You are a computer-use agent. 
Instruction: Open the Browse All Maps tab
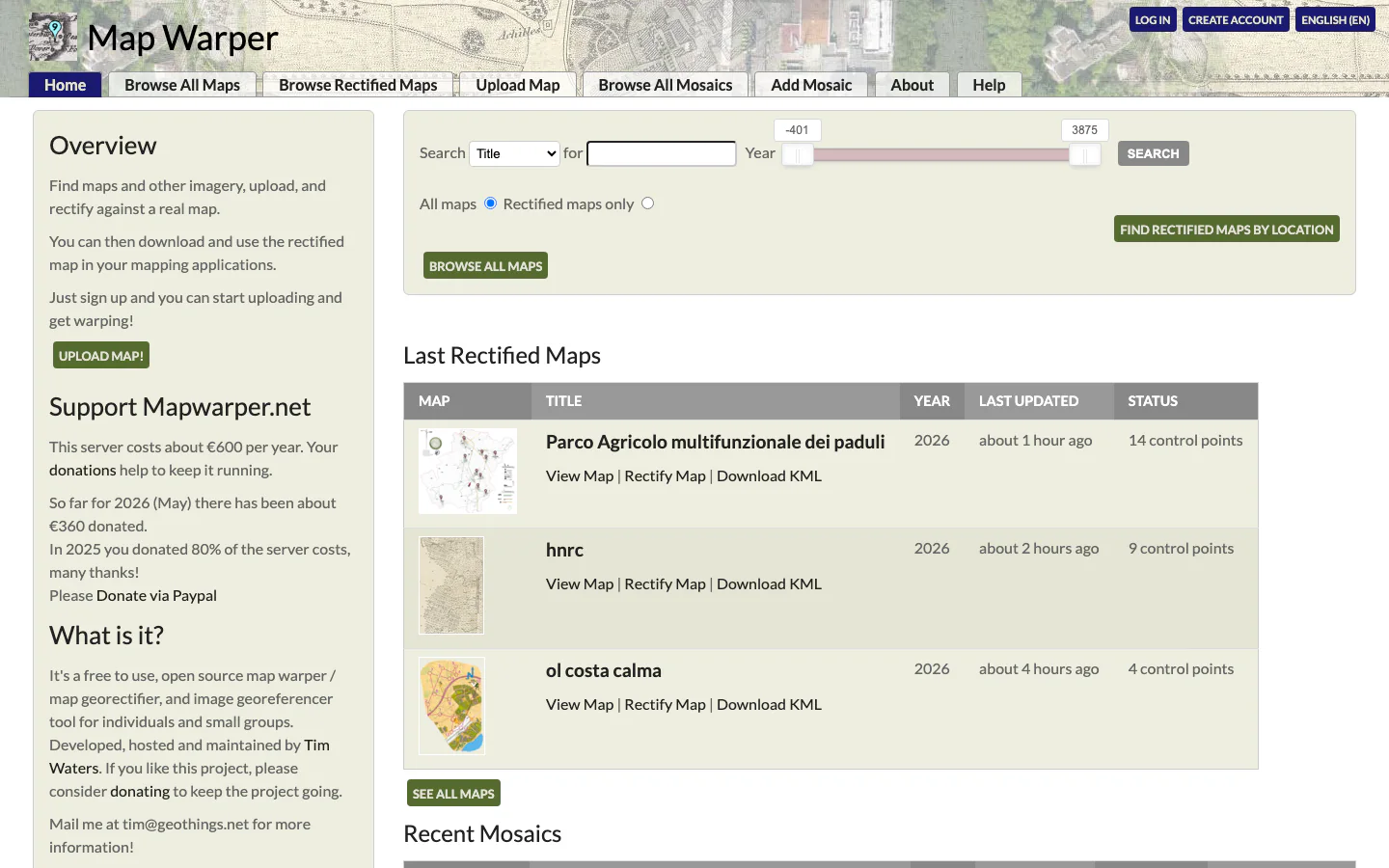(182, 85)
